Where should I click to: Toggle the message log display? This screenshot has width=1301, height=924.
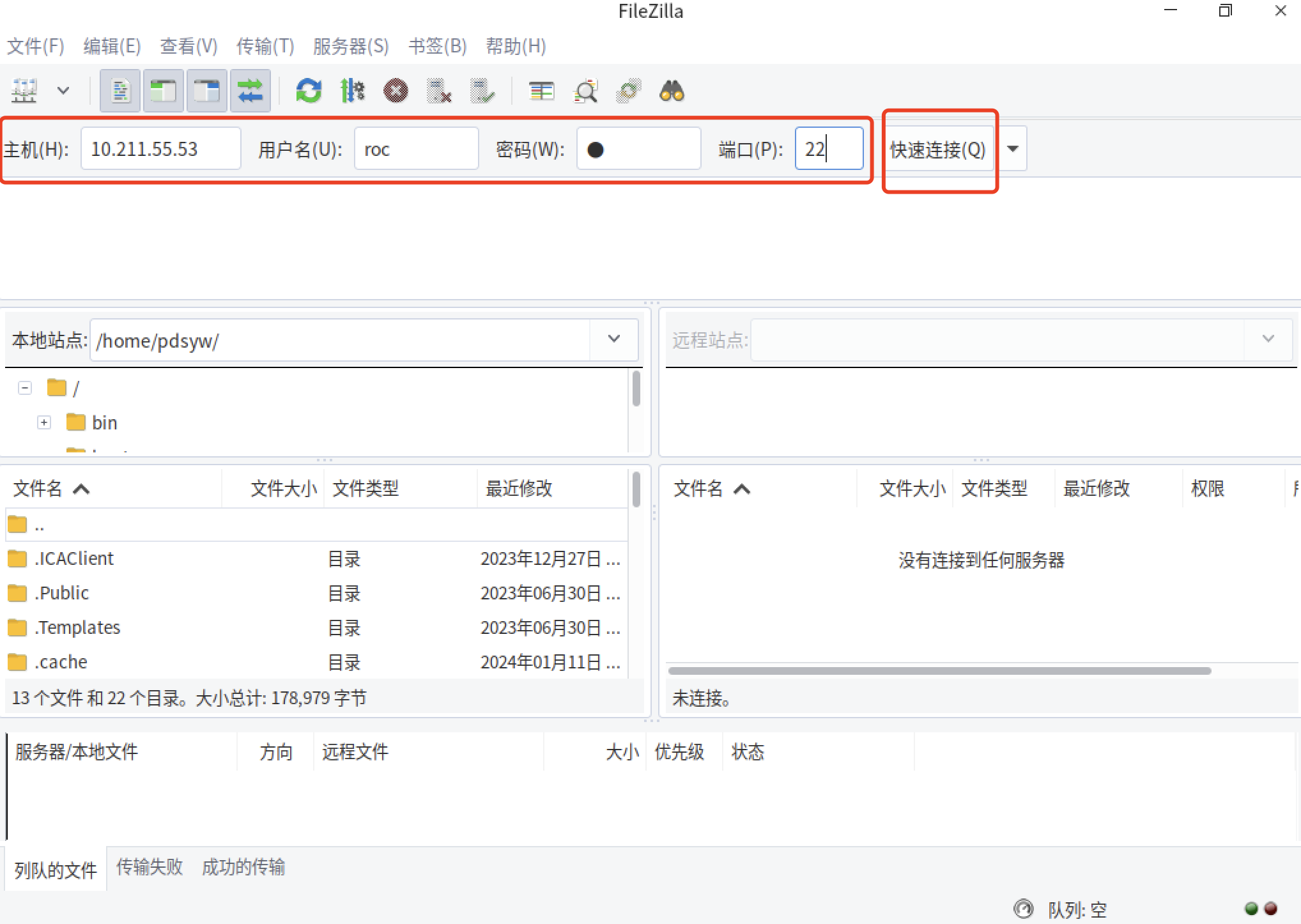120,91
